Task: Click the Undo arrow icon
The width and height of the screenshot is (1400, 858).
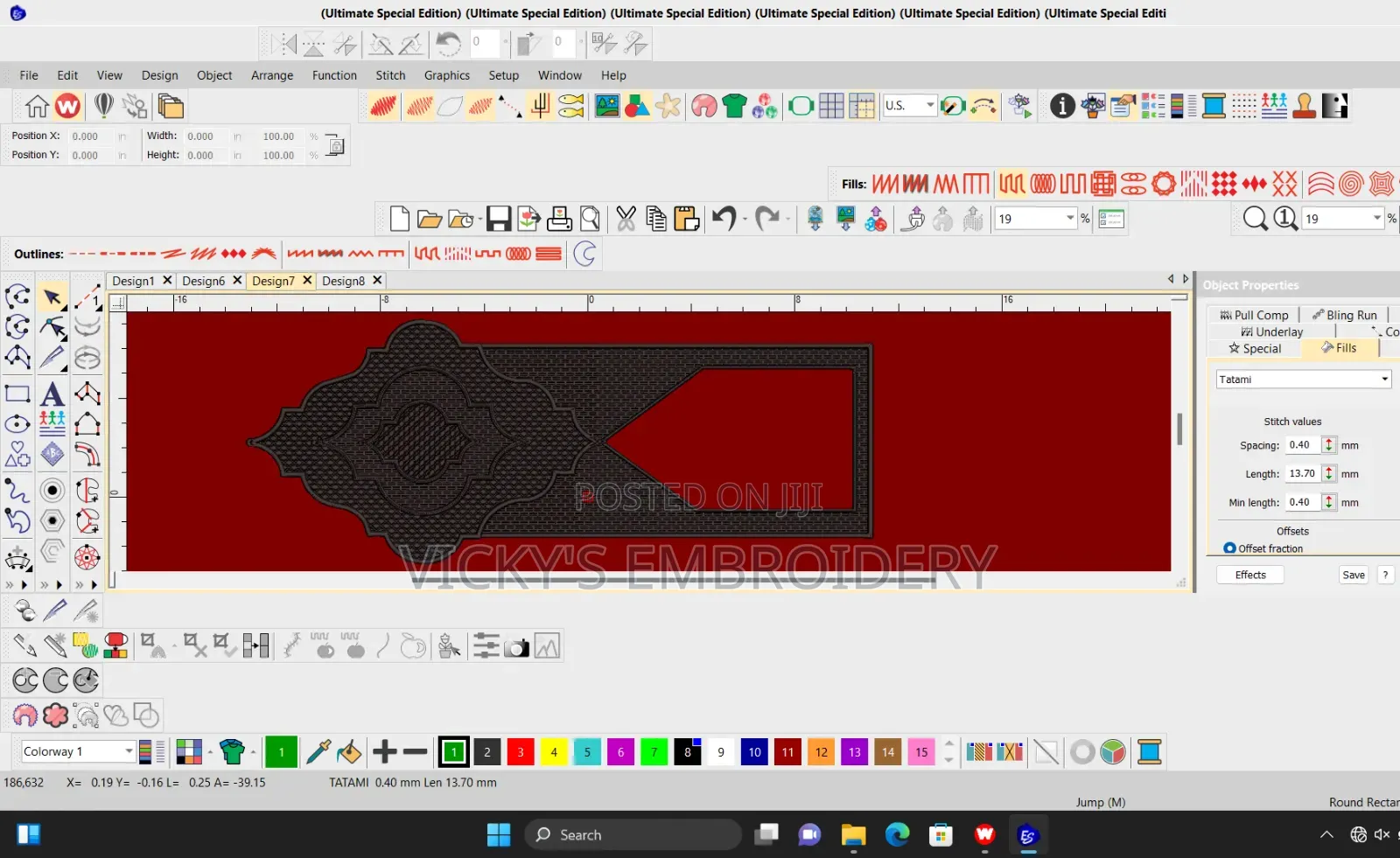Action: coord(724,218)
